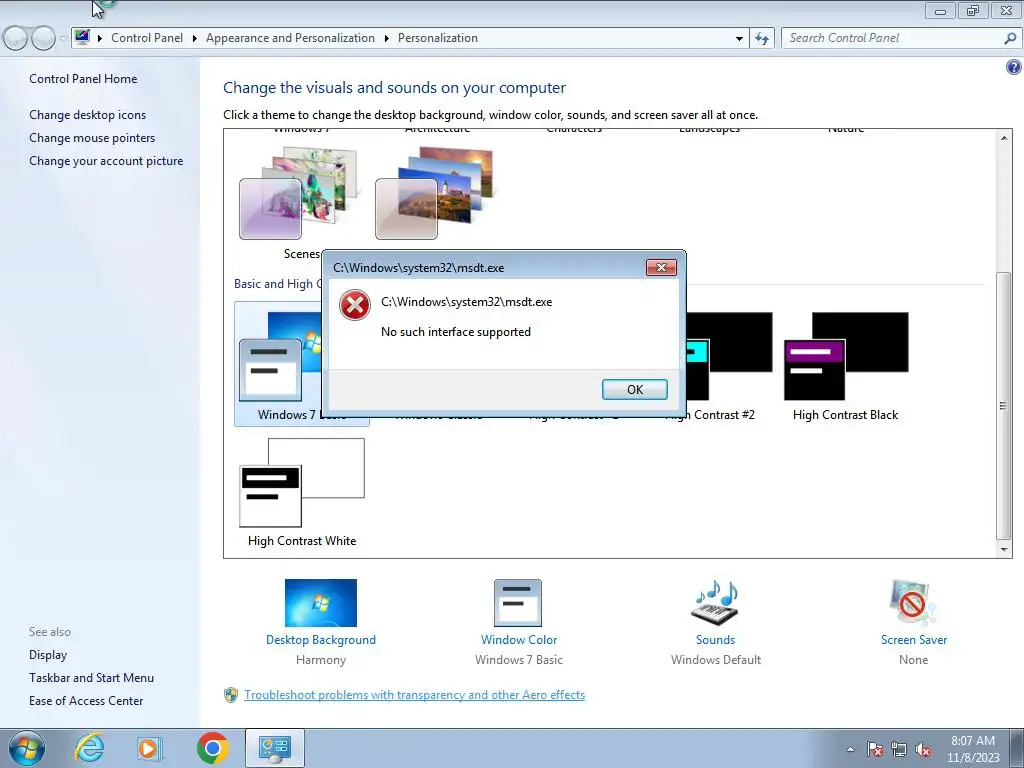Show hidden system tray icons

click(x=850, y=749)
